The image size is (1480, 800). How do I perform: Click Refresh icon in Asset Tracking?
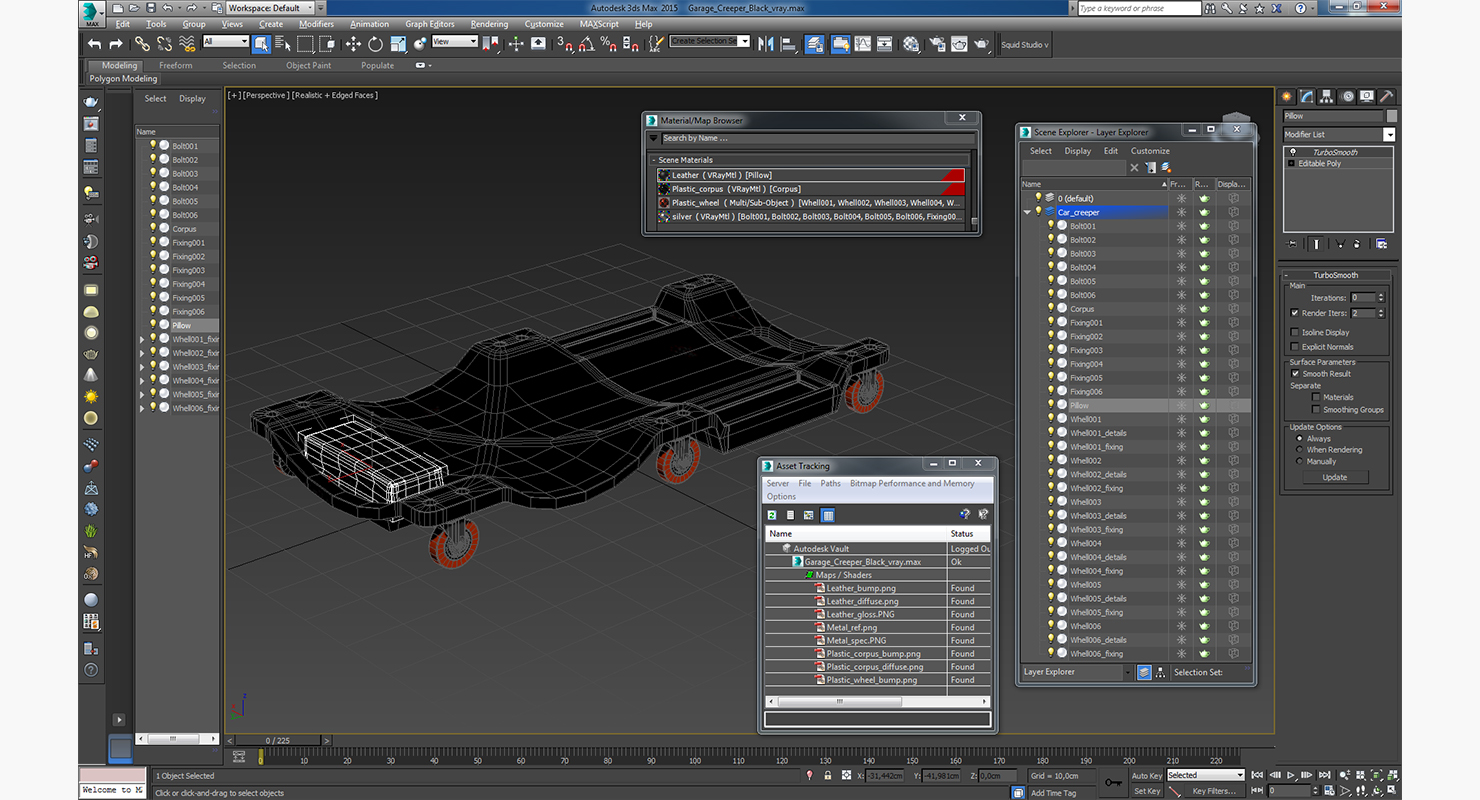click(x=772, y=515)
